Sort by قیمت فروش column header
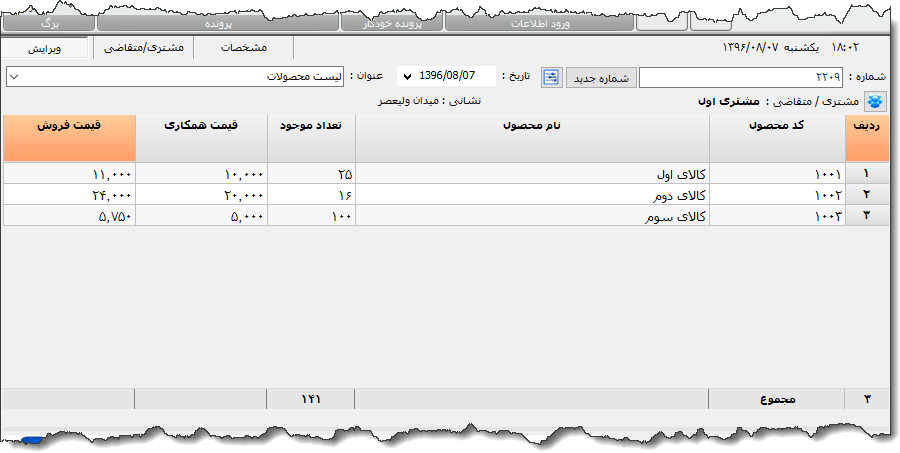900x453 pixels. click(68, 137)
